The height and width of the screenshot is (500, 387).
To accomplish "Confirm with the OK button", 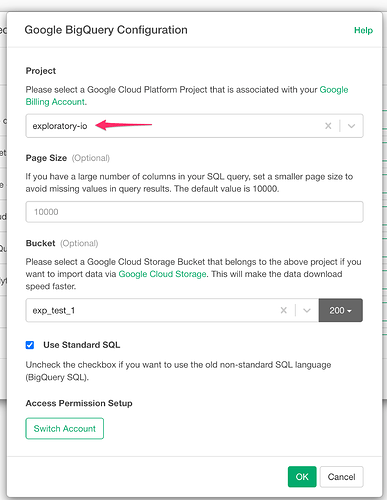I will pos(302,477).
